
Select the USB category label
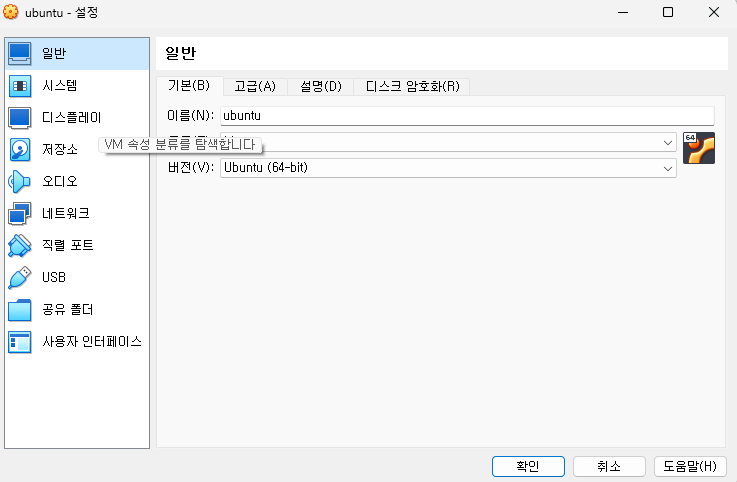(54, 277)
